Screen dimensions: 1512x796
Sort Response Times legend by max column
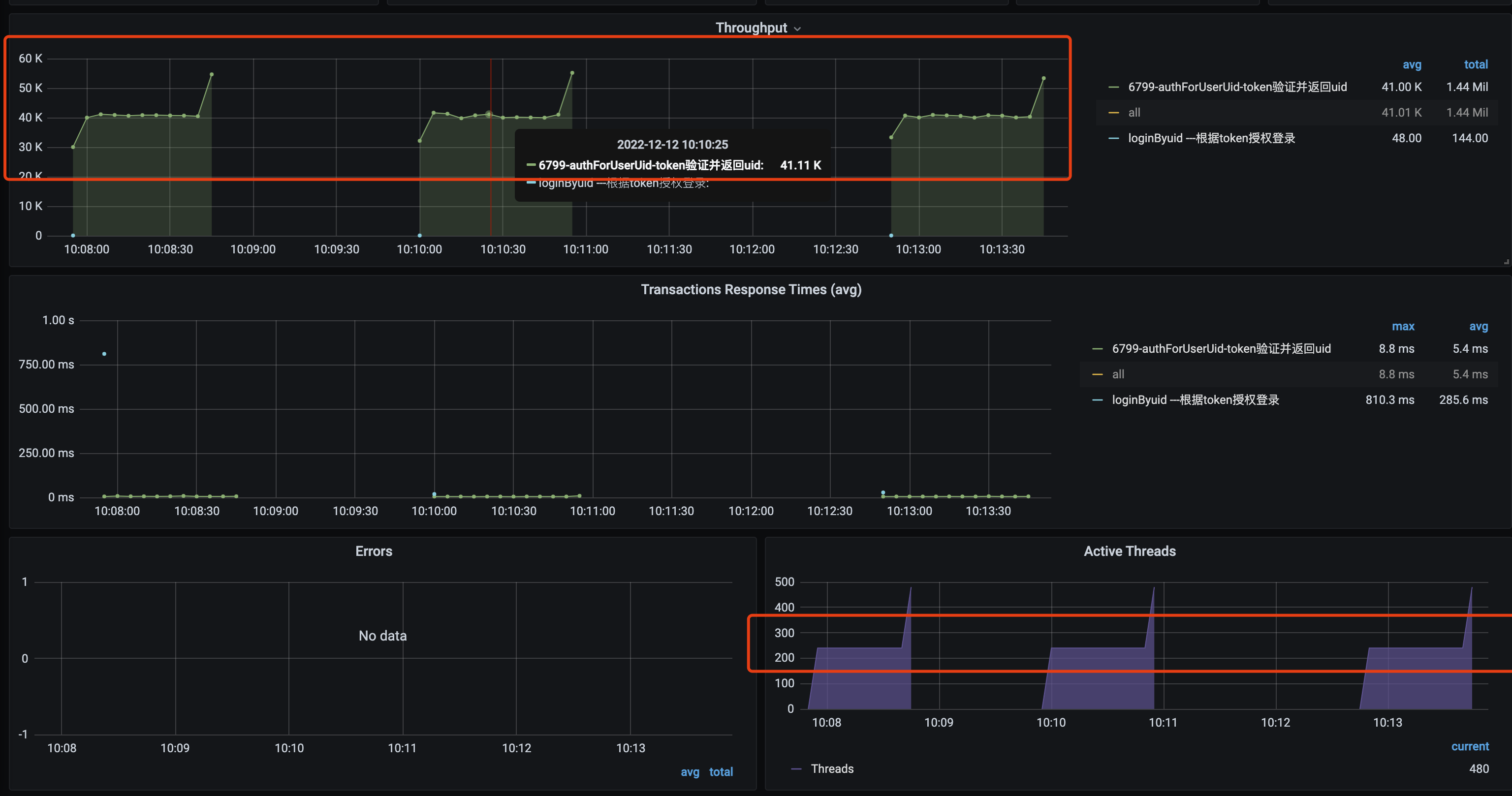click(x=1402, y=327)
